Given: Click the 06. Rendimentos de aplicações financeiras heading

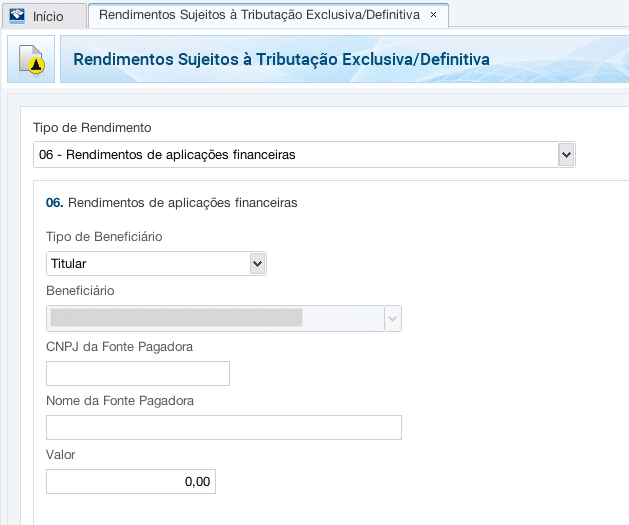Looking at the screenshot, I should [172, 202].
